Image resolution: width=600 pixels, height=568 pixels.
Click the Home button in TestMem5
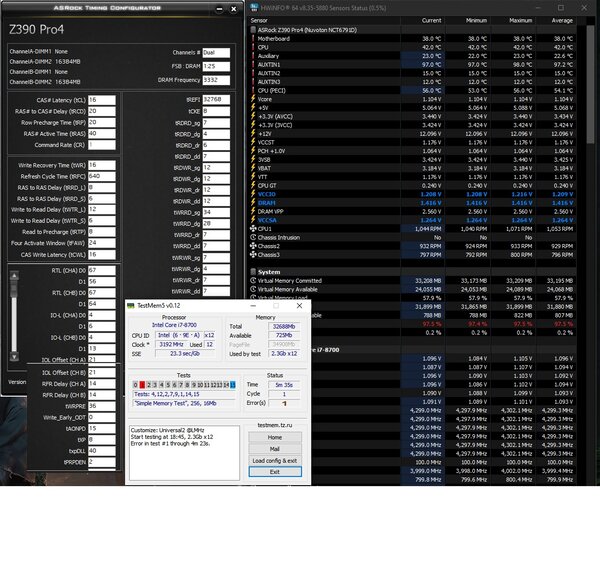(x=275, y=437)
